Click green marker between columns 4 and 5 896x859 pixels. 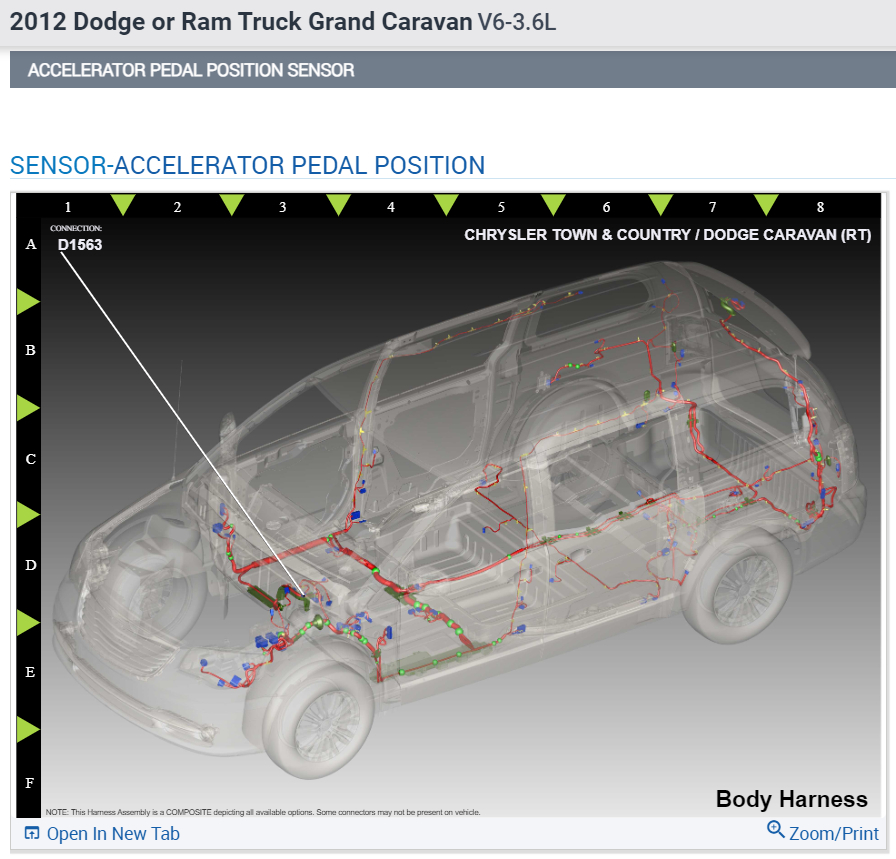446,204
